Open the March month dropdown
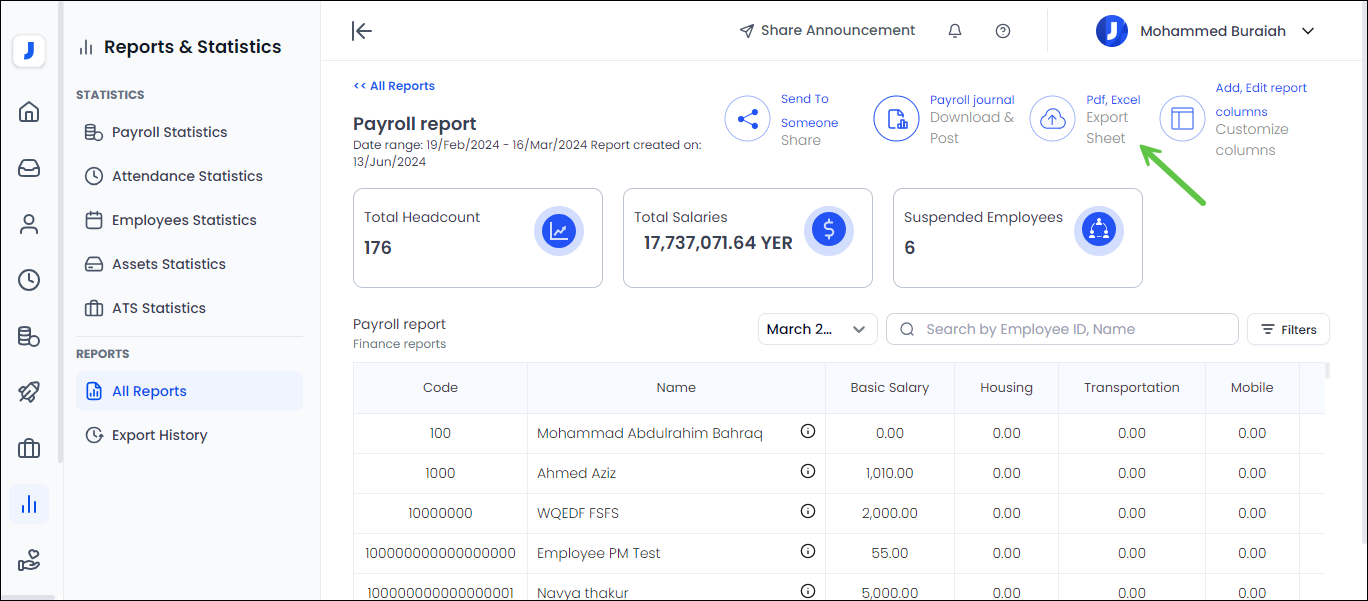 (817, 329)
